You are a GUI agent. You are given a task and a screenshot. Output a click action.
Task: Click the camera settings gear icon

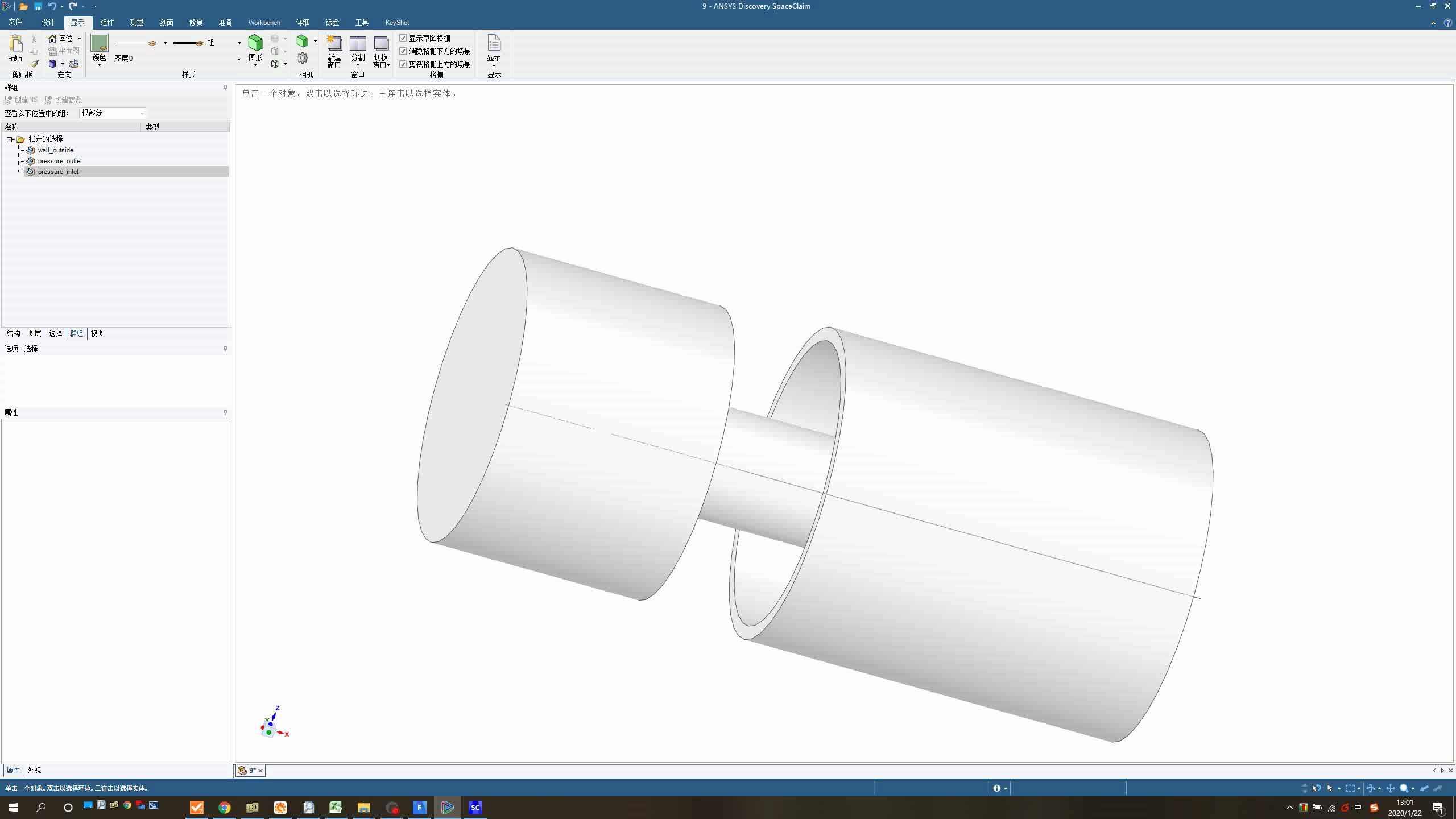pyautogui.click(x=303, y=58)
